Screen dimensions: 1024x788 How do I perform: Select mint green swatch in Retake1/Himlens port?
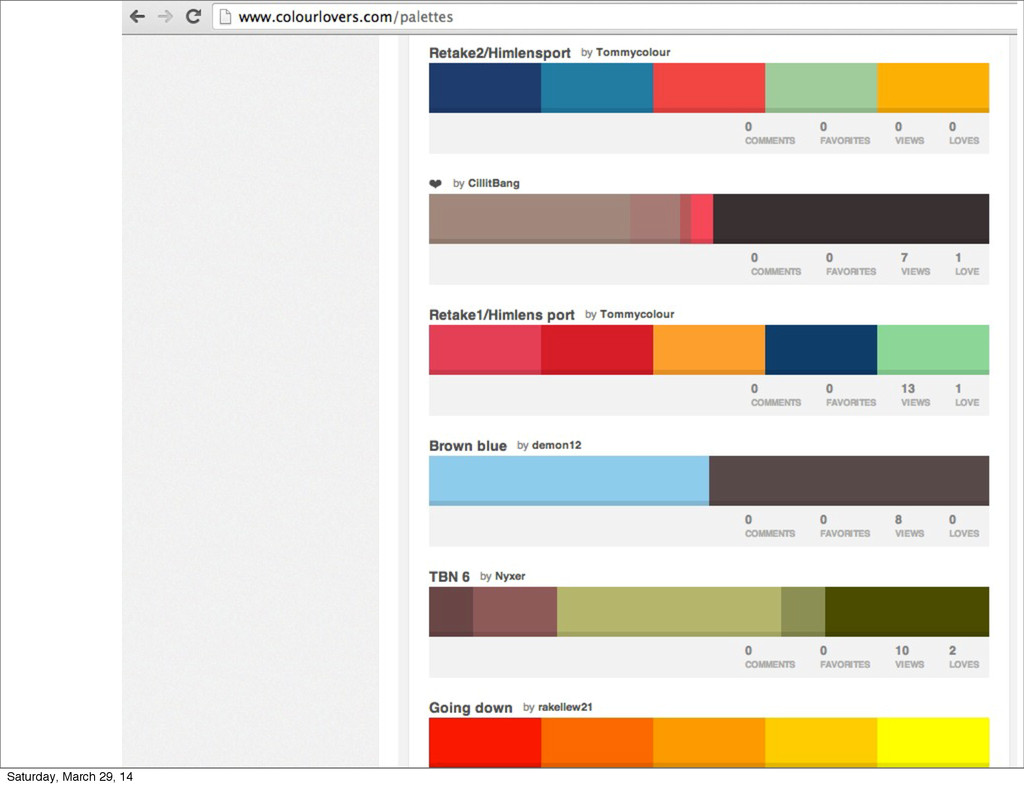(933, 350)
